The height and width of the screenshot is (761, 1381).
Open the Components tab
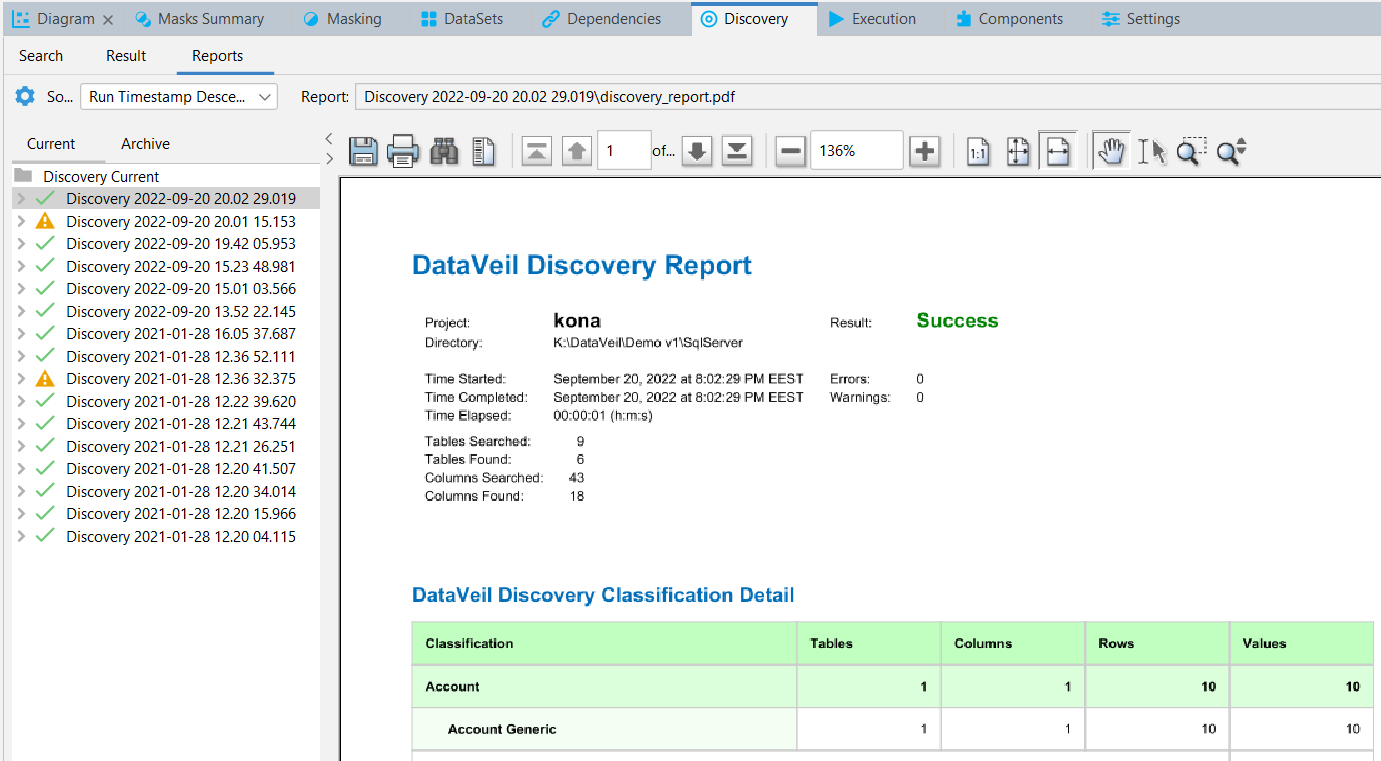pos(1009,19)
